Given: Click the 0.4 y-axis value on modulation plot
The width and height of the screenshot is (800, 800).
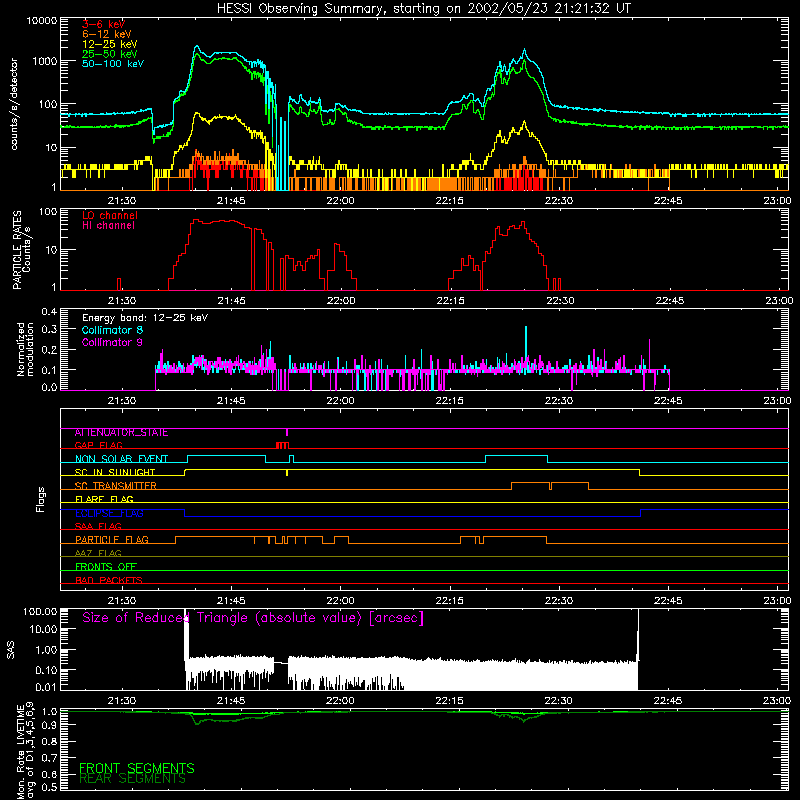Looking at the screenshot, I should pos(49,311).
